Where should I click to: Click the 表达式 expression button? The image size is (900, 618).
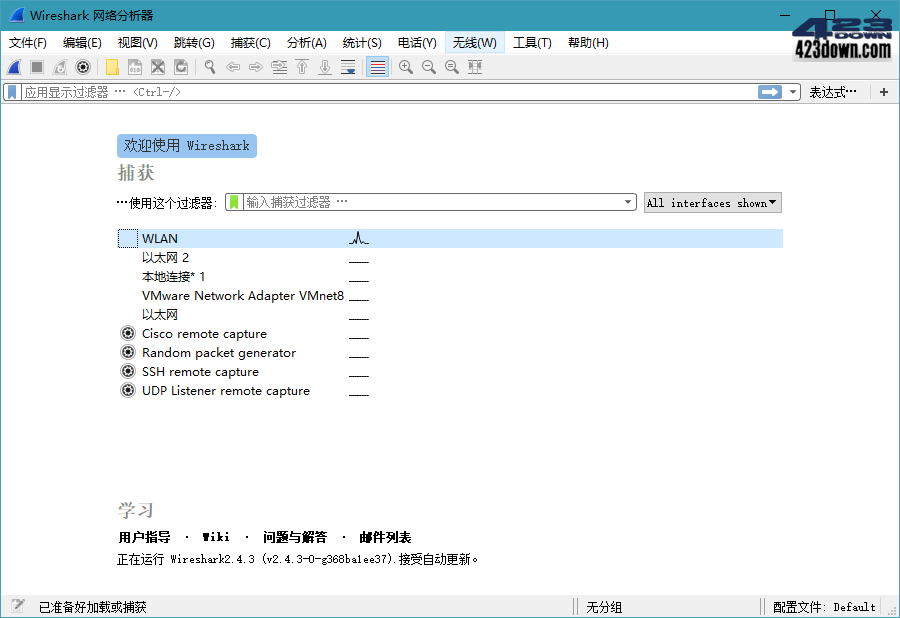[x=833, y=92]
